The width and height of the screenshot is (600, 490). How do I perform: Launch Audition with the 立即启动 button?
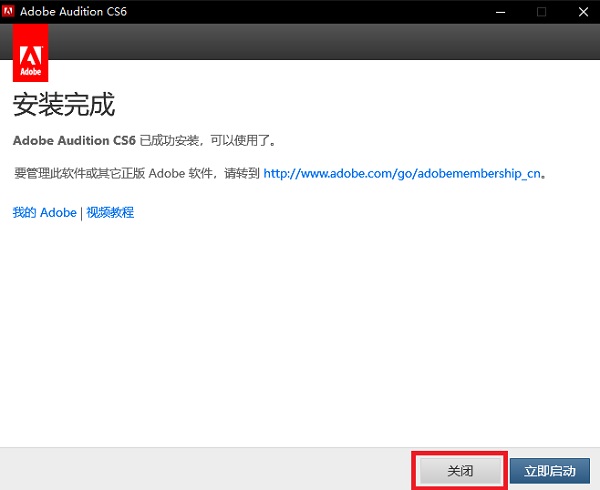pos(549,469)
